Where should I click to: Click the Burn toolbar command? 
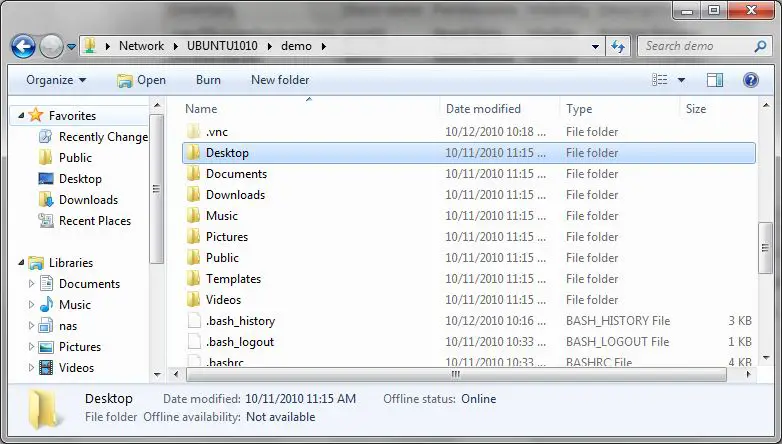tap(208, 80)
